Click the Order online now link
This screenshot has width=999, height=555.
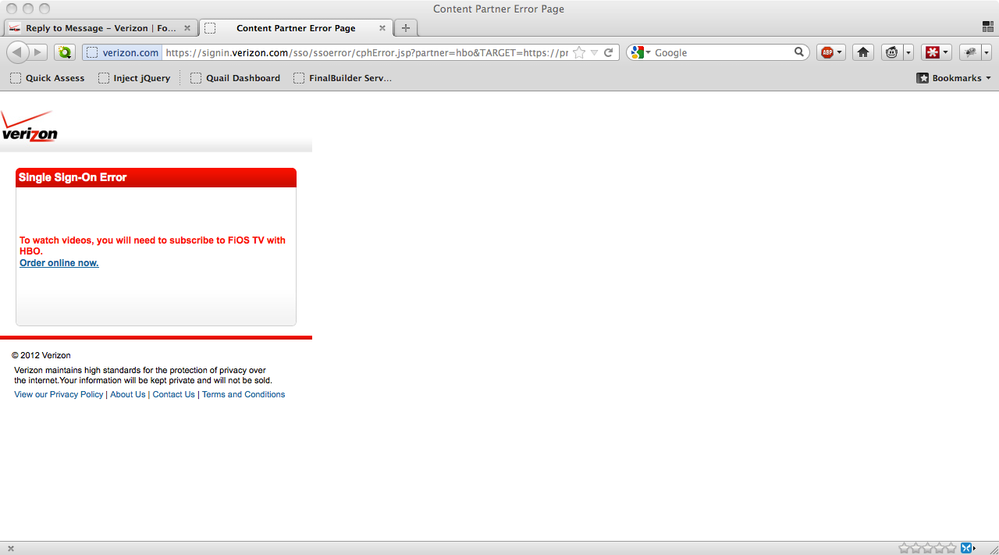pyautogui.click(x=59, y=263)
